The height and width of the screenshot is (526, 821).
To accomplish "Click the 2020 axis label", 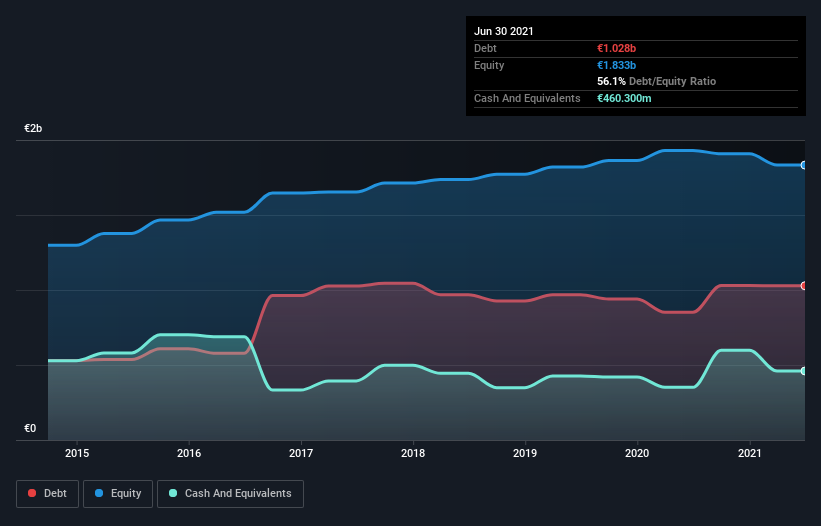I will pyautogui.click(x=637, y=453).
